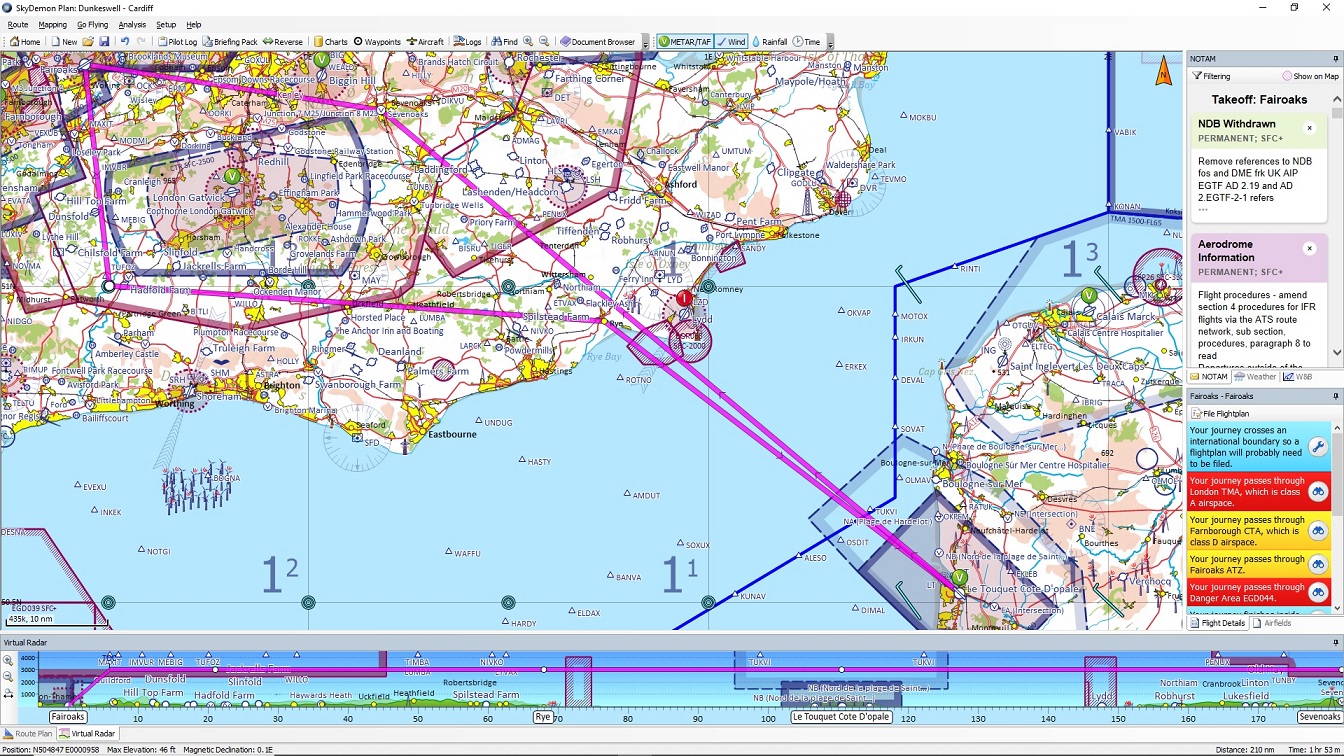Open Logs from the toolbar

[467, 42]
